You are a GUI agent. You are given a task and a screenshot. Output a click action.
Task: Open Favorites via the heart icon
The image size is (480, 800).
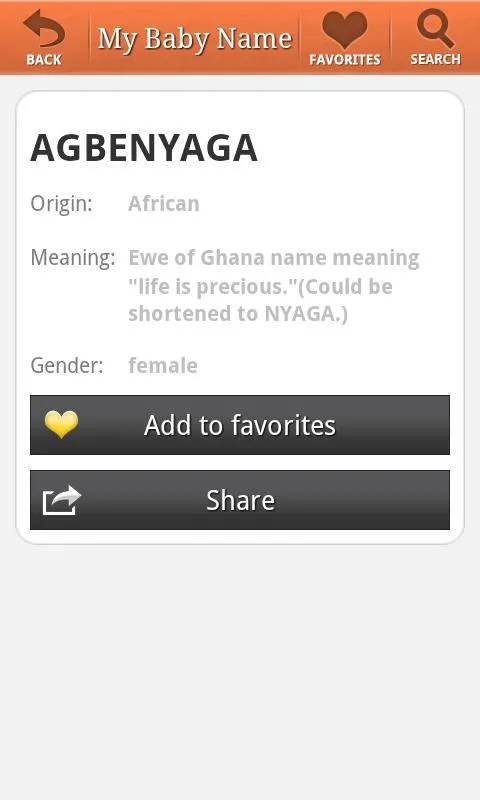[x=344, y=30]
